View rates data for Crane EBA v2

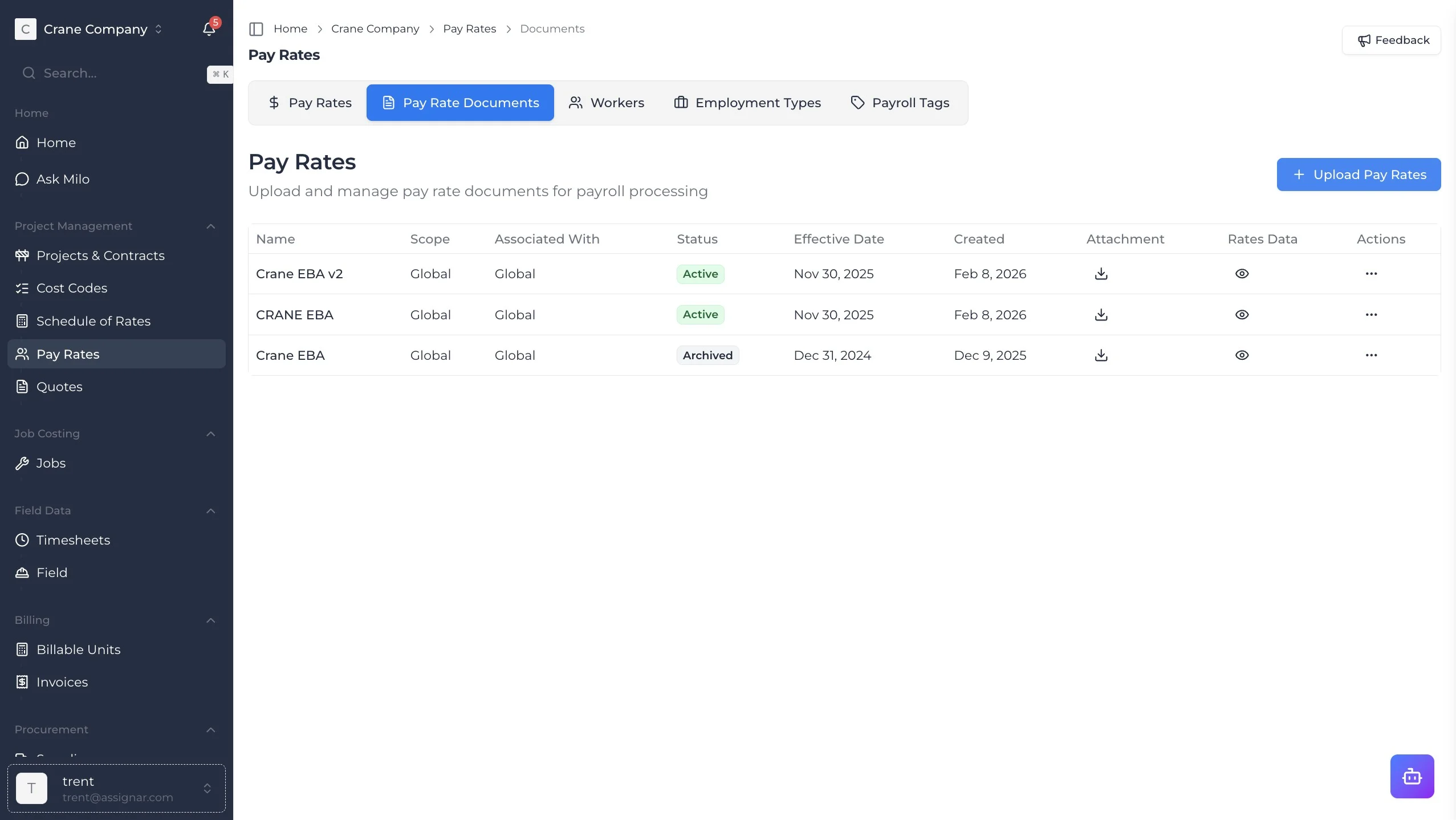point(1242,274)
